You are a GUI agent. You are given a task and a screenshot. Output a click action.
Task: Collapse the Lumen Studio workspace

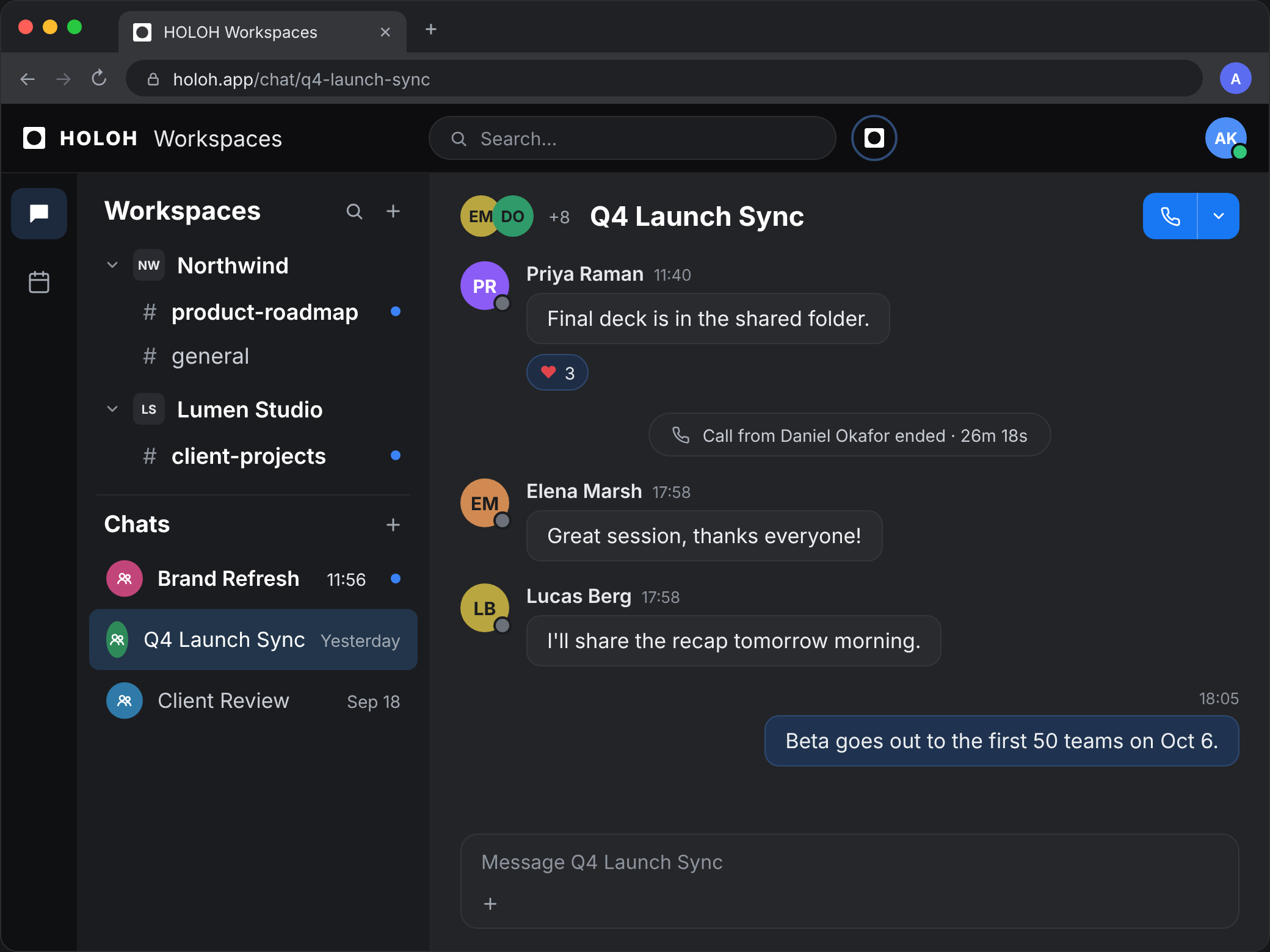point(112,409)
